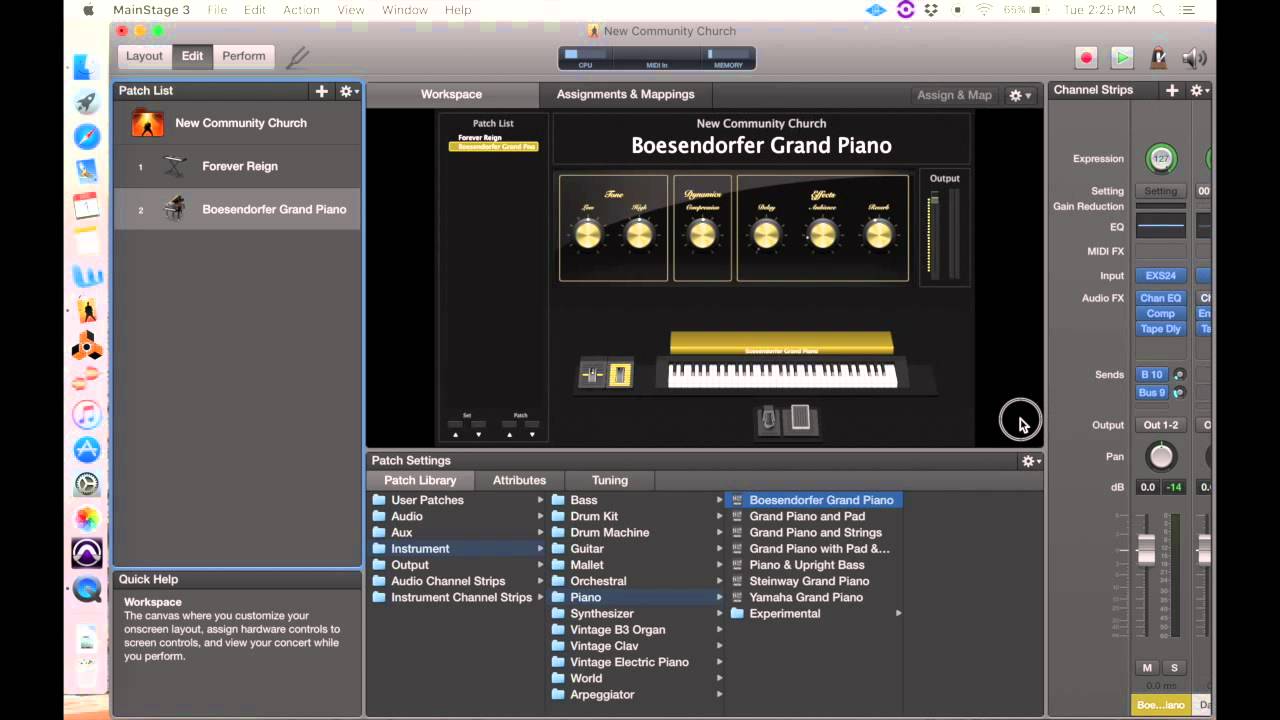
Task: Click the Wi-Fi icon in the menu bar
Action: tap(984, 10)
